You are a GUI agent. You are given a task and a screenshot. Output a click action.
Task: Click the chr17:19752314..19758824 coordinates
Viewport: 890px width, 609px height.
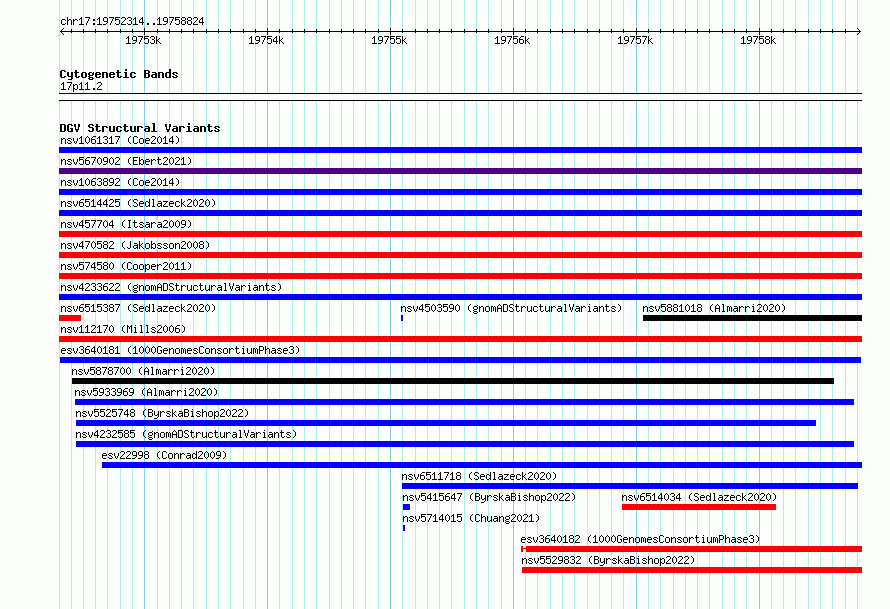(132, 21)
